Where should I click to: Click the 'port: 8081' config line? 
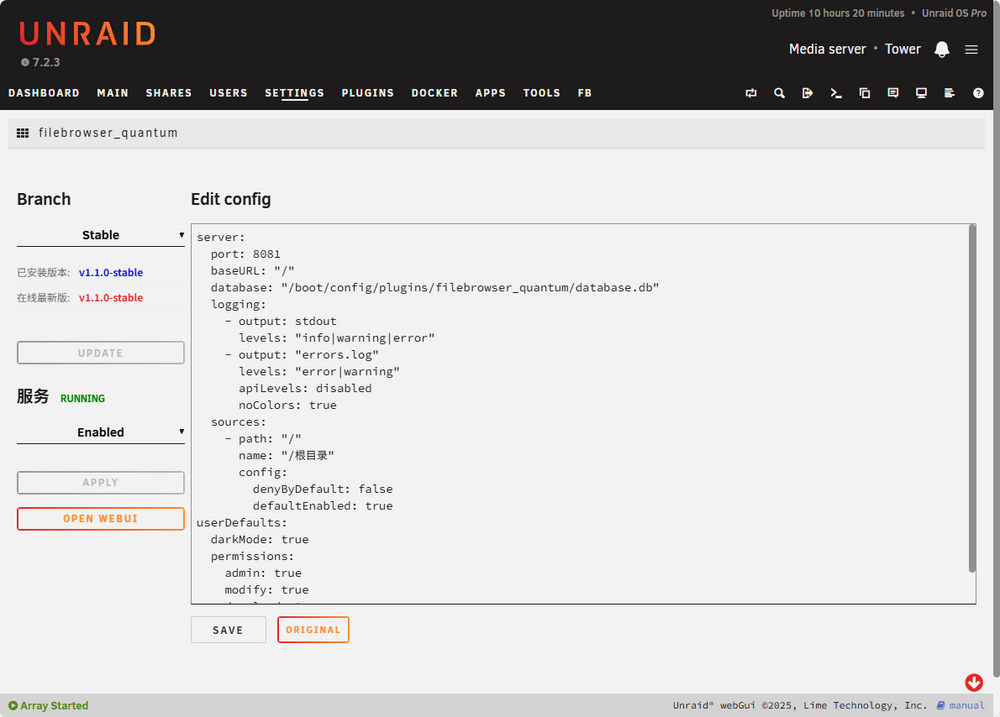pos(246,254)
